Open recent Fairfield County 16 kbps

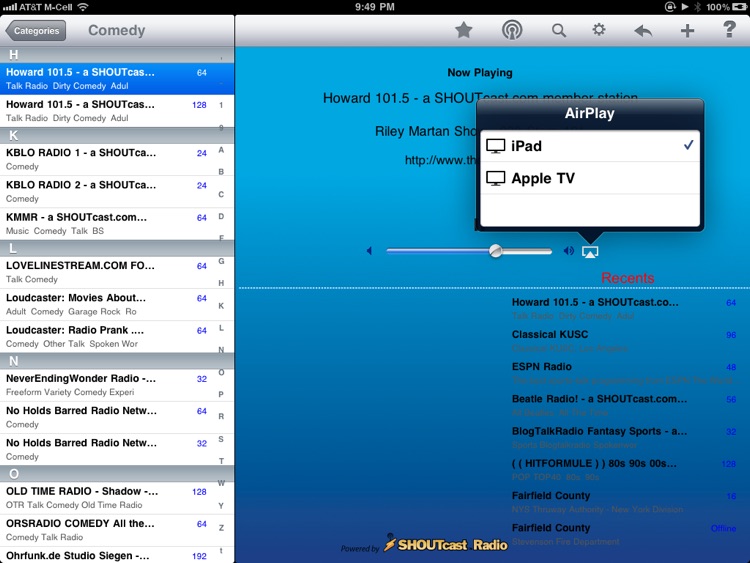click(x=624, y=502)
